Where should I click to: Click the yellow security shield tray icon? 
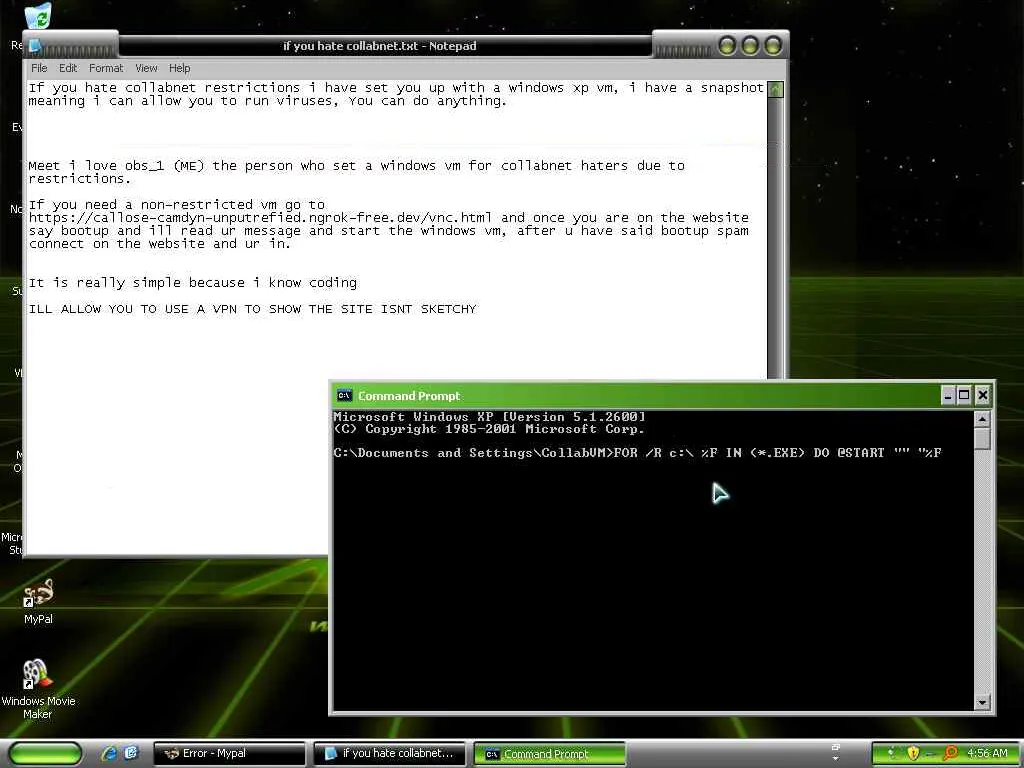click(x=912, y=753)
